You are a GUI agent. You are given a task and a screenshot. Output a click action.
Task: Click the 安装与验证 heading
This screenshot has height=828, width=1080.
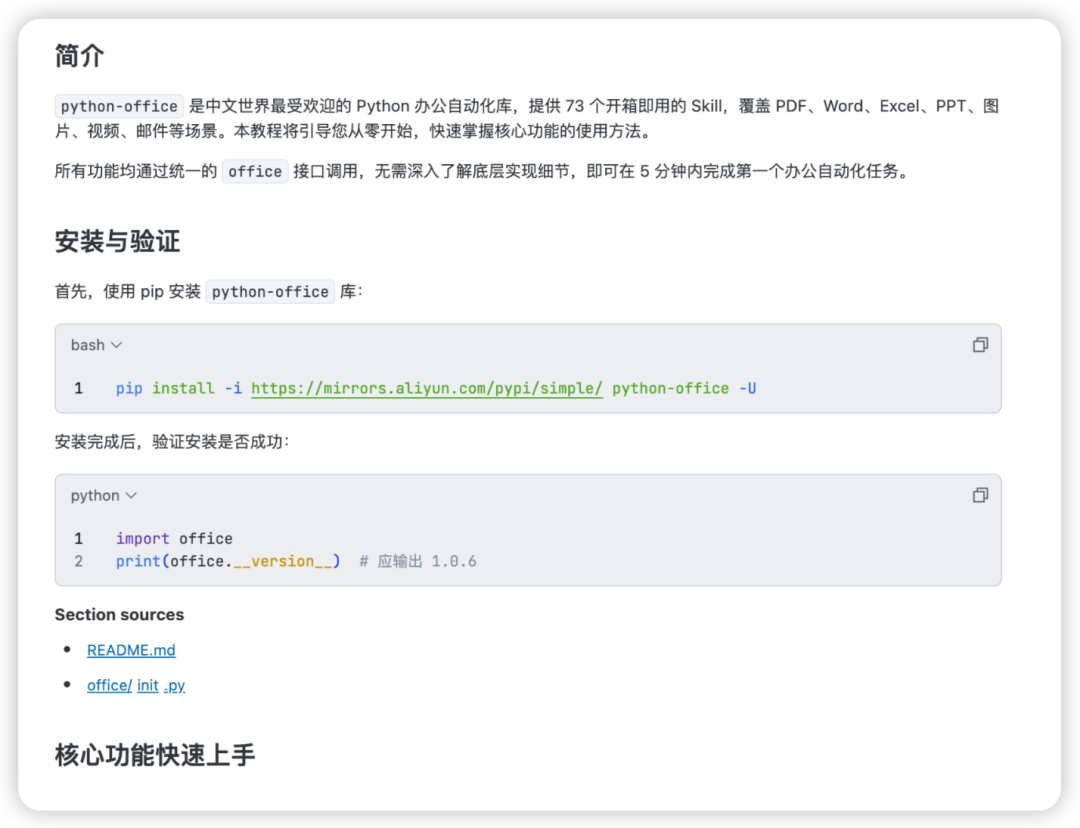117,241
